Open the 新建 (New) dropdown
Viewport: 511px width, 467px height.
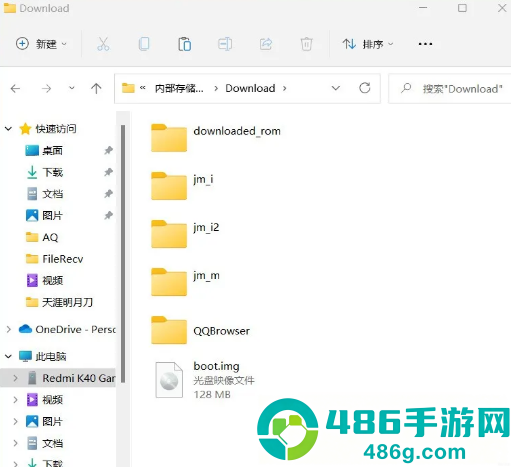click(x=41, y=44)
